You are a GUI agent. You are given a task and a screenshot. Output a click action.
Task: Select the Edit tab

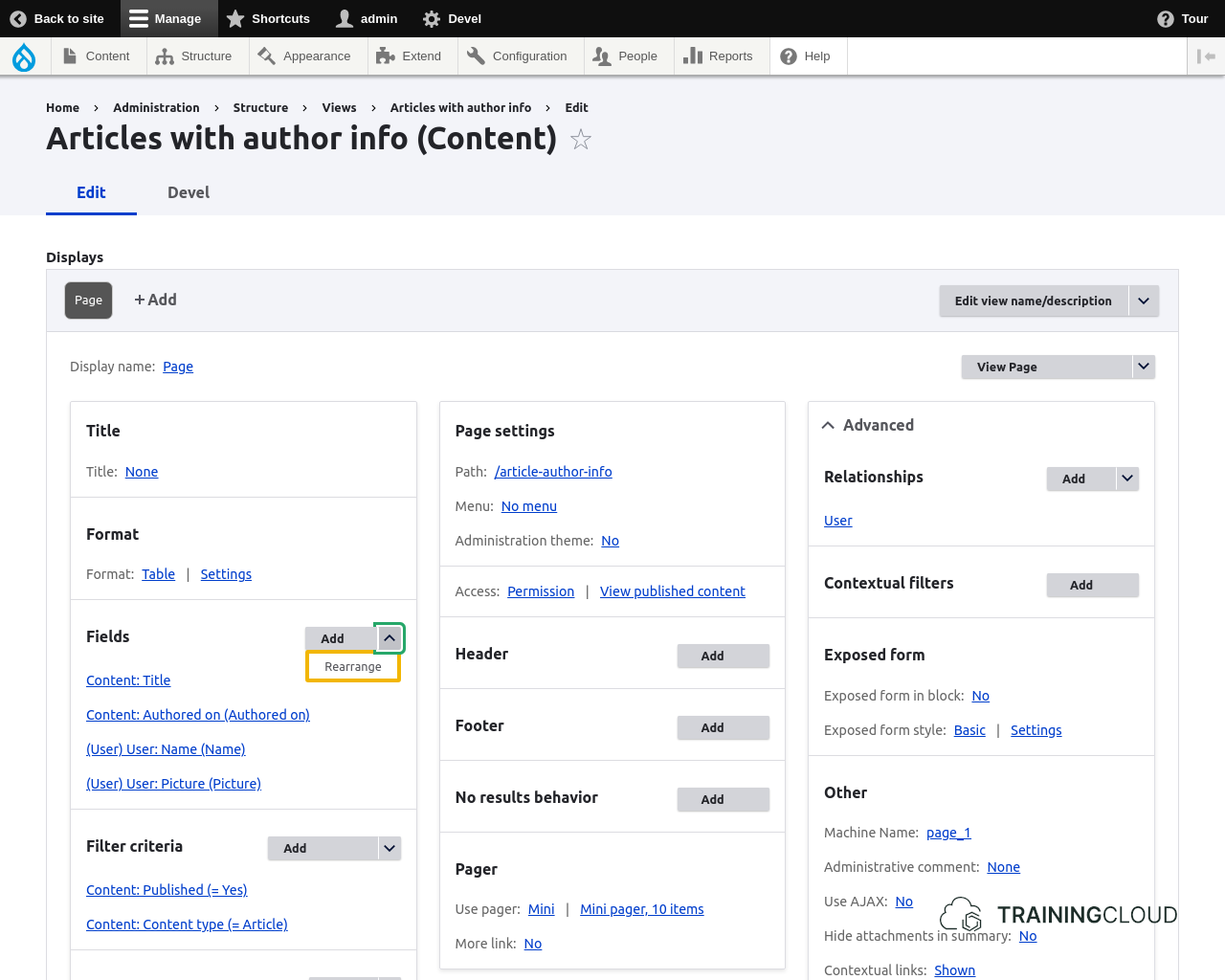coord(91,192)
